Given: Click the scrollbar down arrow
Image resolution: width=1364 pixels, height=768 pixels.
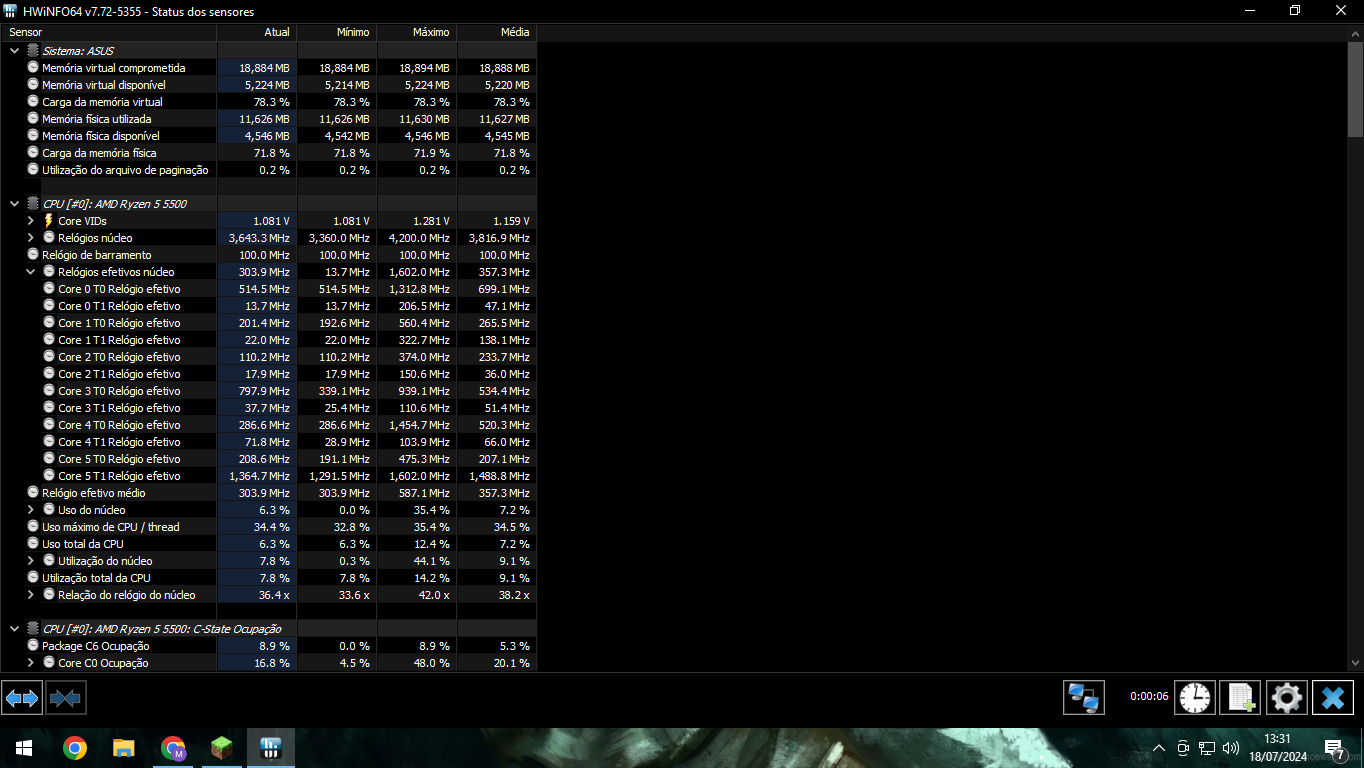Looking at the screenshot, I should point(1355,662).
